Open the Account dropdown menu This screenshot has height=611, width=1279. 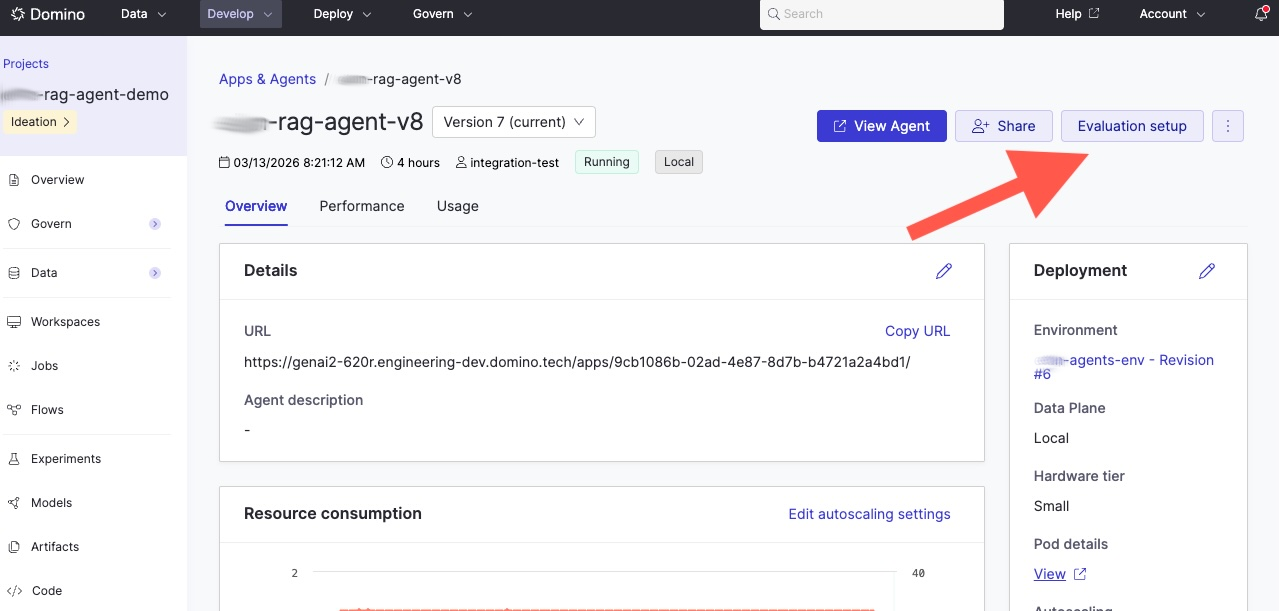(1172, 14)
